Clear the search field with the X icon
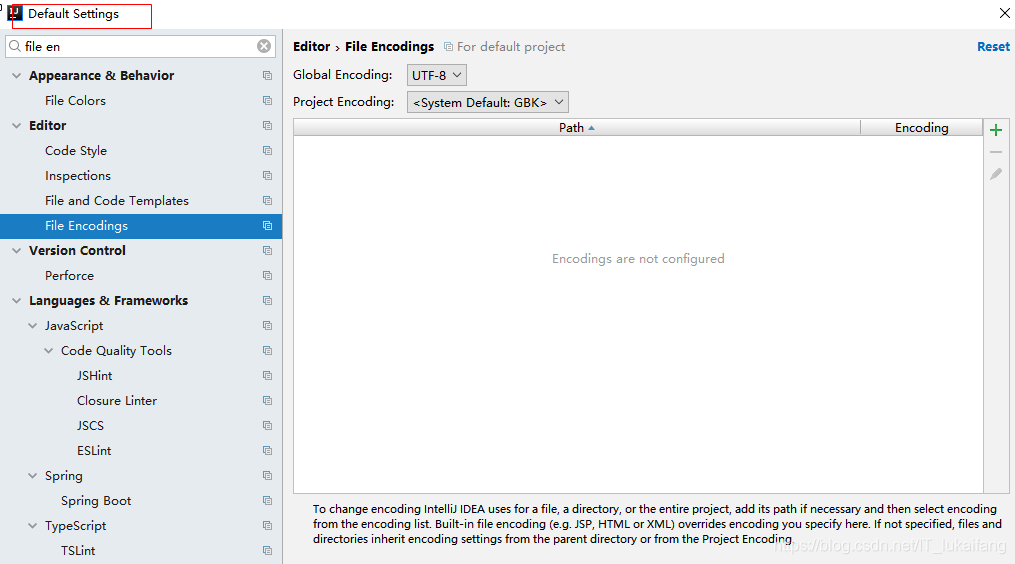This screenshot has height=564, width=1015. (264, 46)
